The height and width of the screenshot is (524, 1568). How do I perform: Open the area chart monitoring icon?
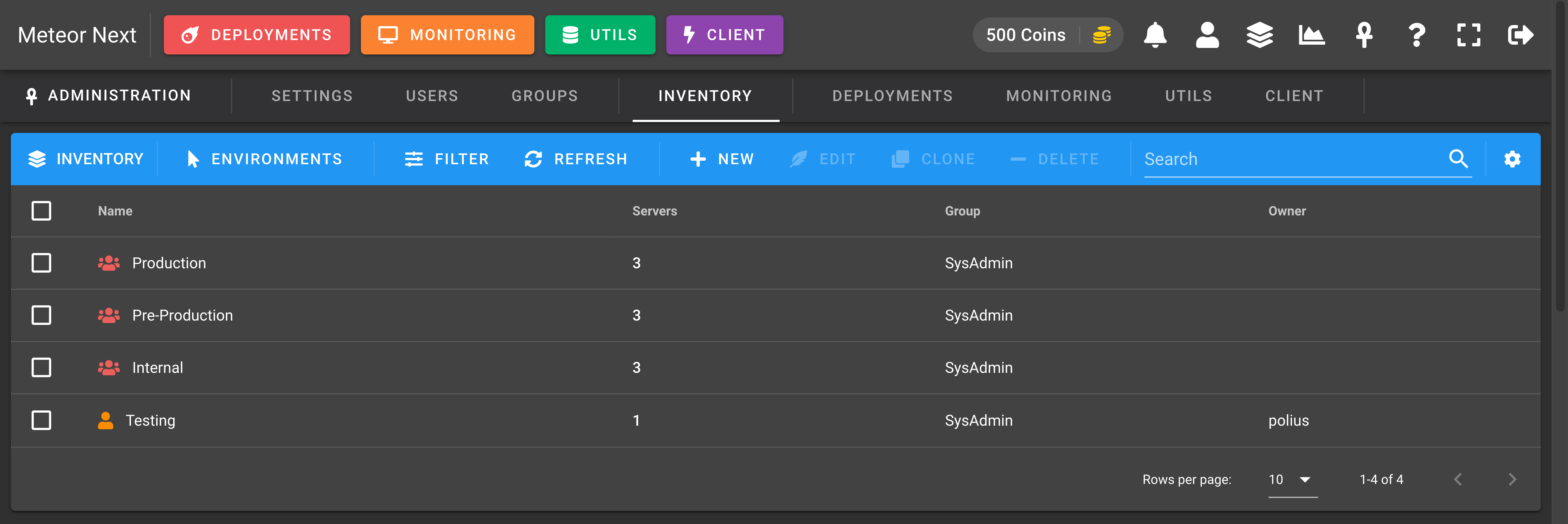click(x=1312, y=35)
